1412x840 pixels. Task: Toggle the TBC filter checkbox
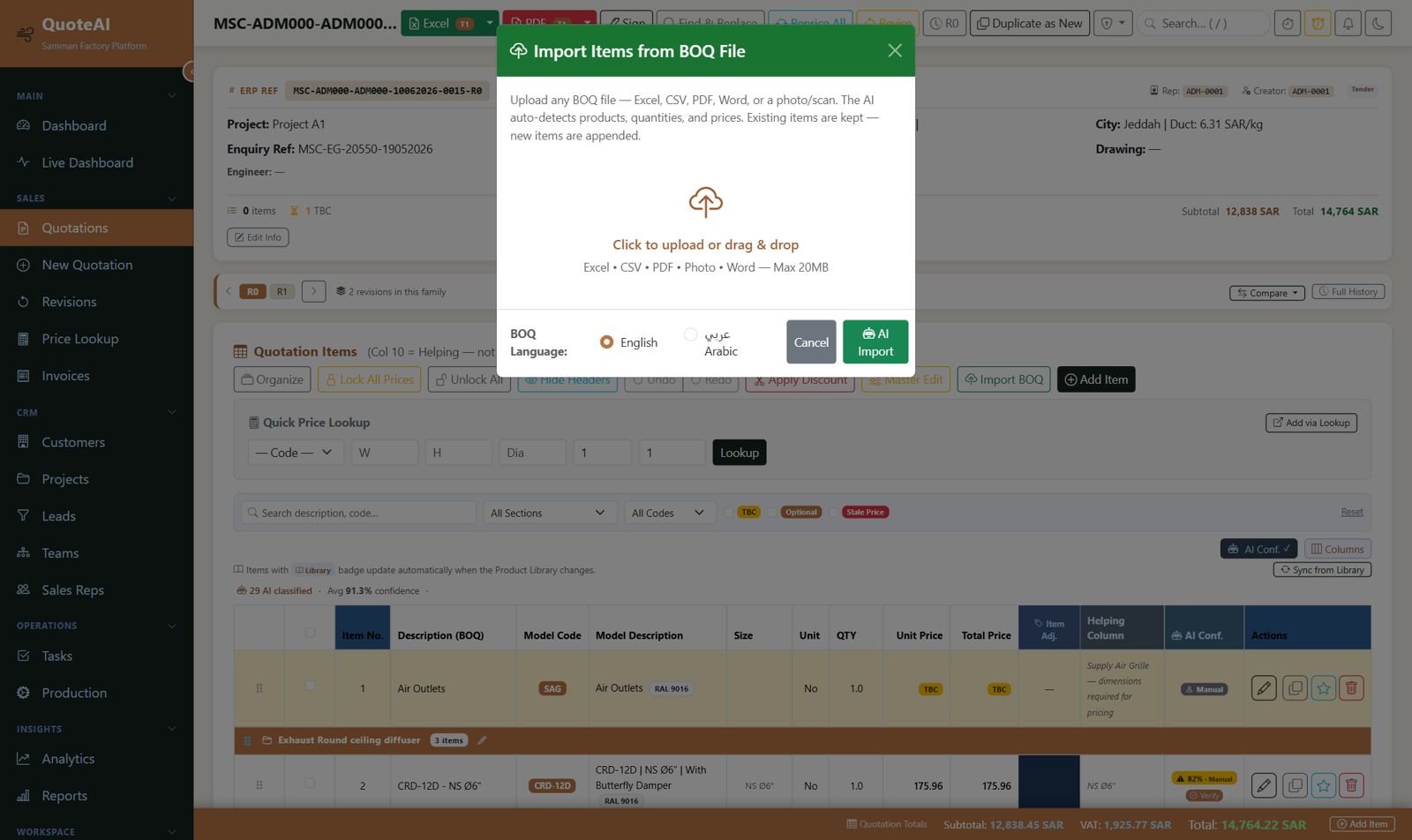coord(728,512)
